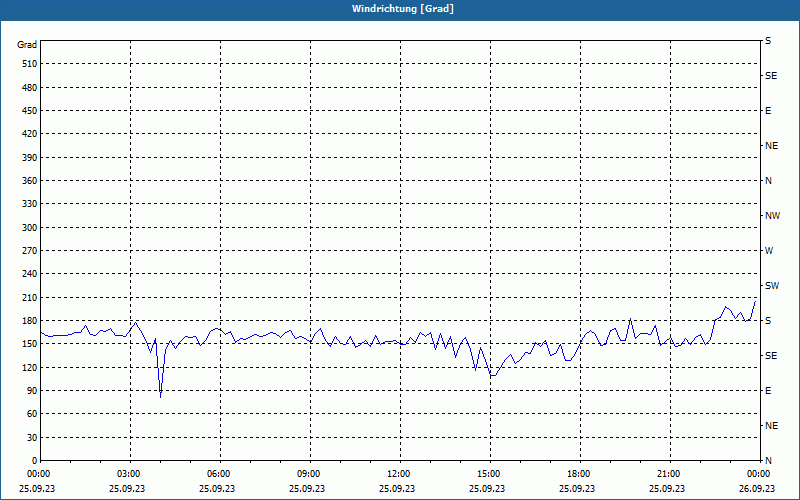Click the 270 y-axis value
Screen dimensions: 800x500
coord(30,251)
